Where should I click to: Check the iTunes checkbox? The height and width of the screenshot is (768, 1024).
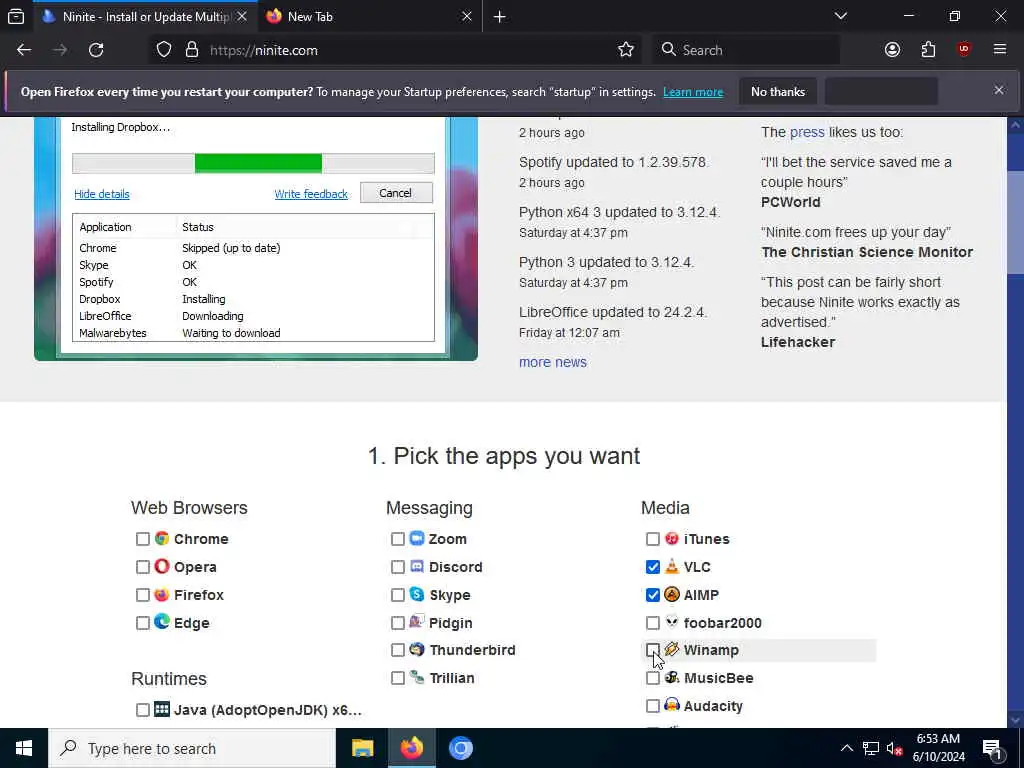[x=652, y=539]
